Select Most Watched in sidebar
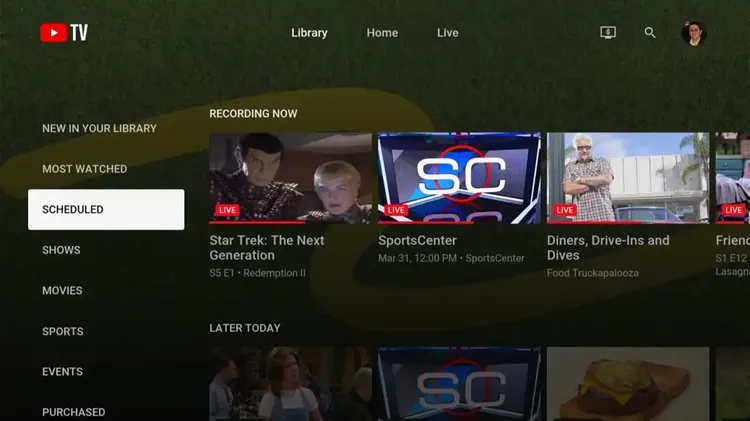Viewport: 750px width, 421px height. [x=85, y=169]
